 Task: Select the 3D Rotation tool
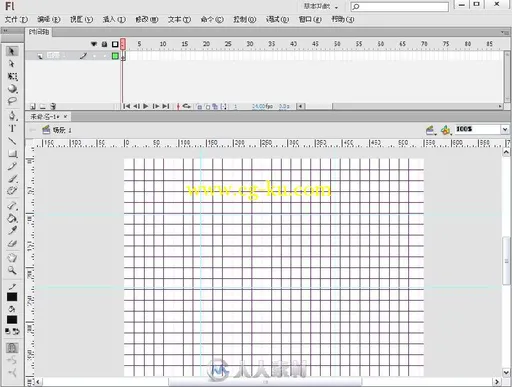[x=12, y=89]
